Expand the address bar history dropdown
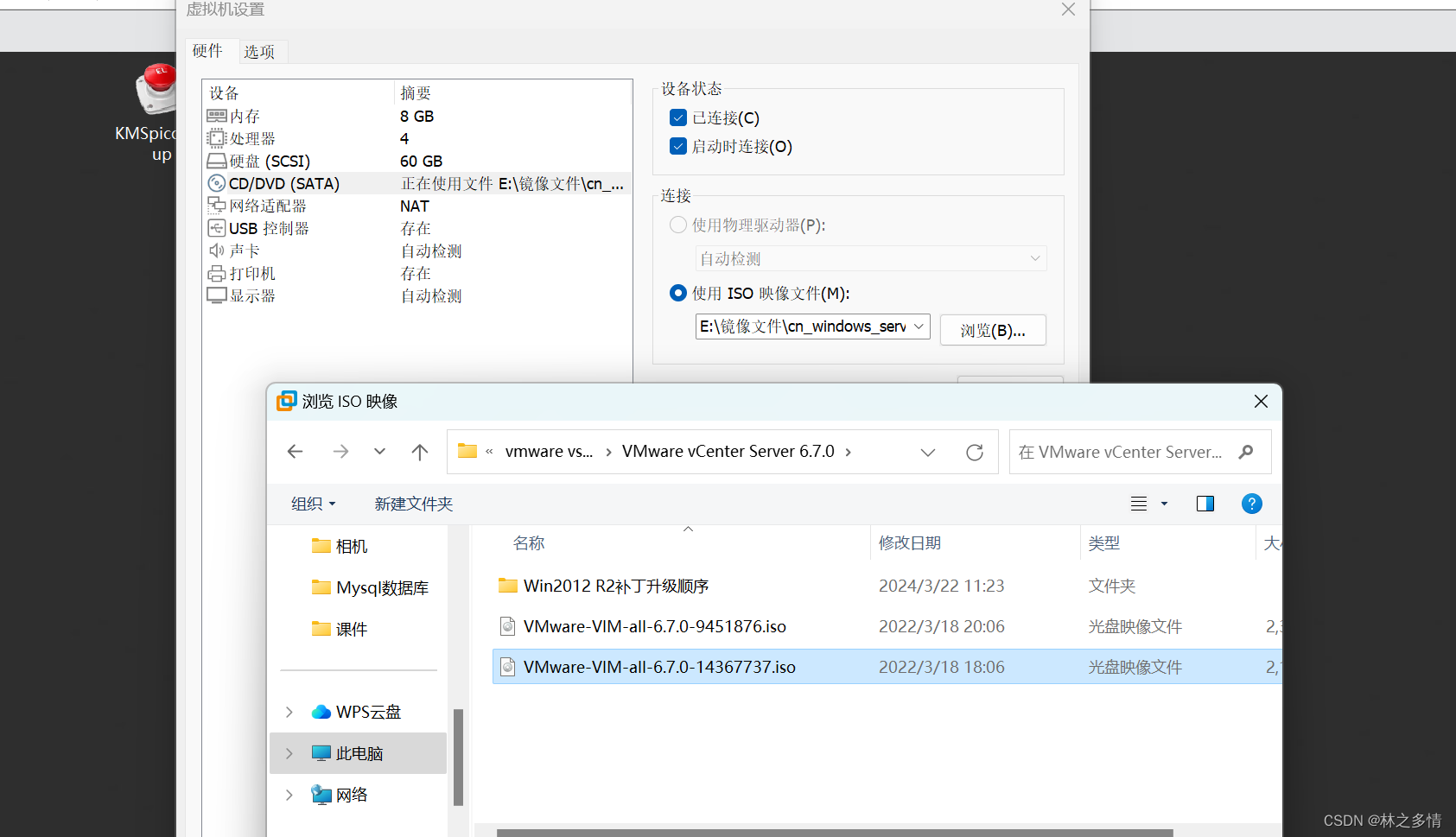 point(928,452)
